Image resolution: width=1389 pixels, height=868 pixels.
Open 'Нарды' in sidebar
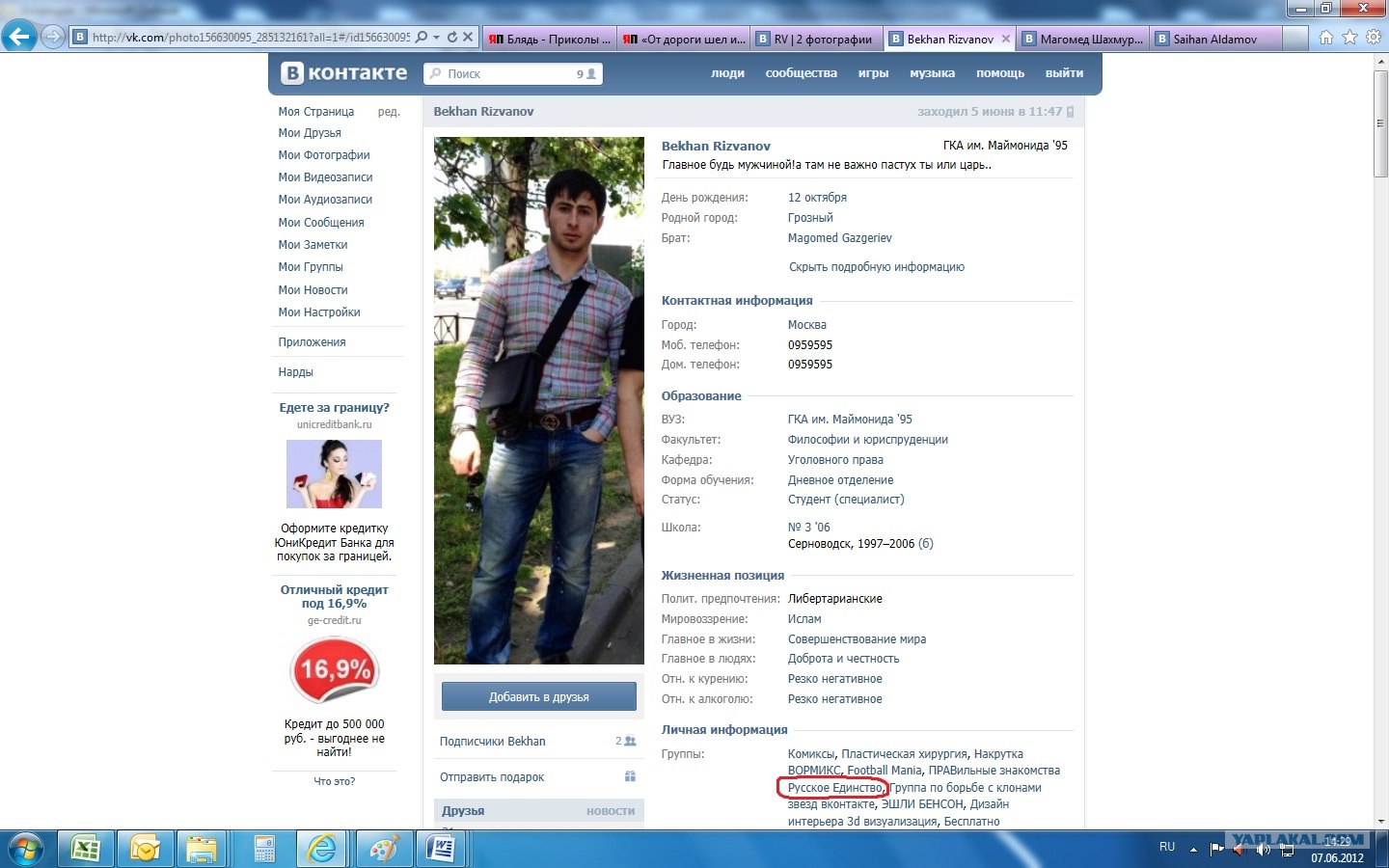click(295, 372)
